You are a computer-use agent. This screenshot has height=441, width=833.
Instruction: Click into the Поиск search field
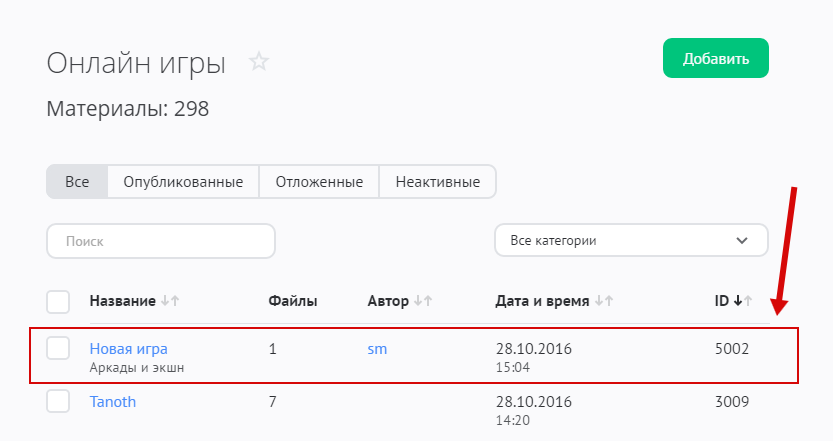point(160,241)
